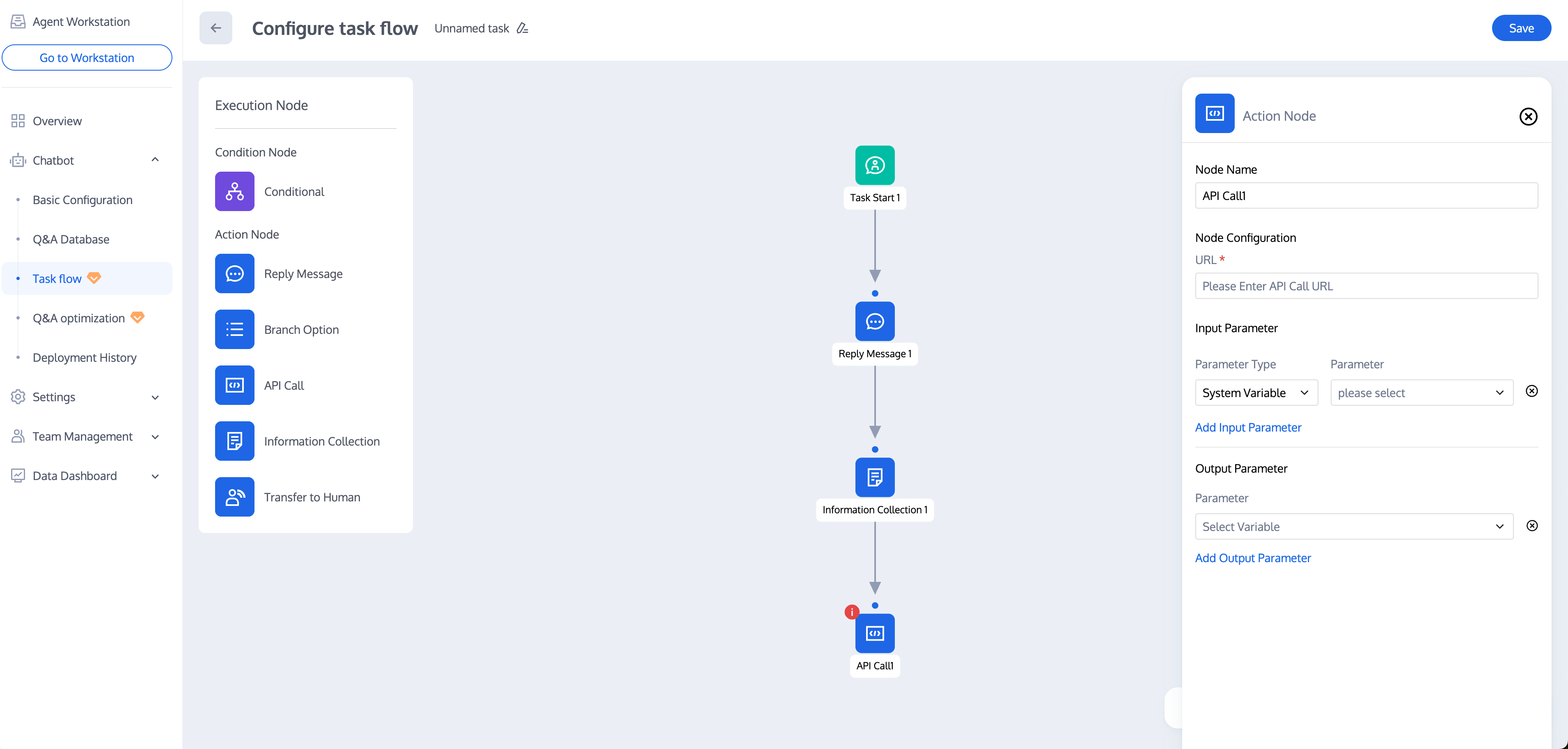Viewport: 1568px width, 749px height.
Task: Select the Reply Message 1 flow node
Action: point(875,322)
